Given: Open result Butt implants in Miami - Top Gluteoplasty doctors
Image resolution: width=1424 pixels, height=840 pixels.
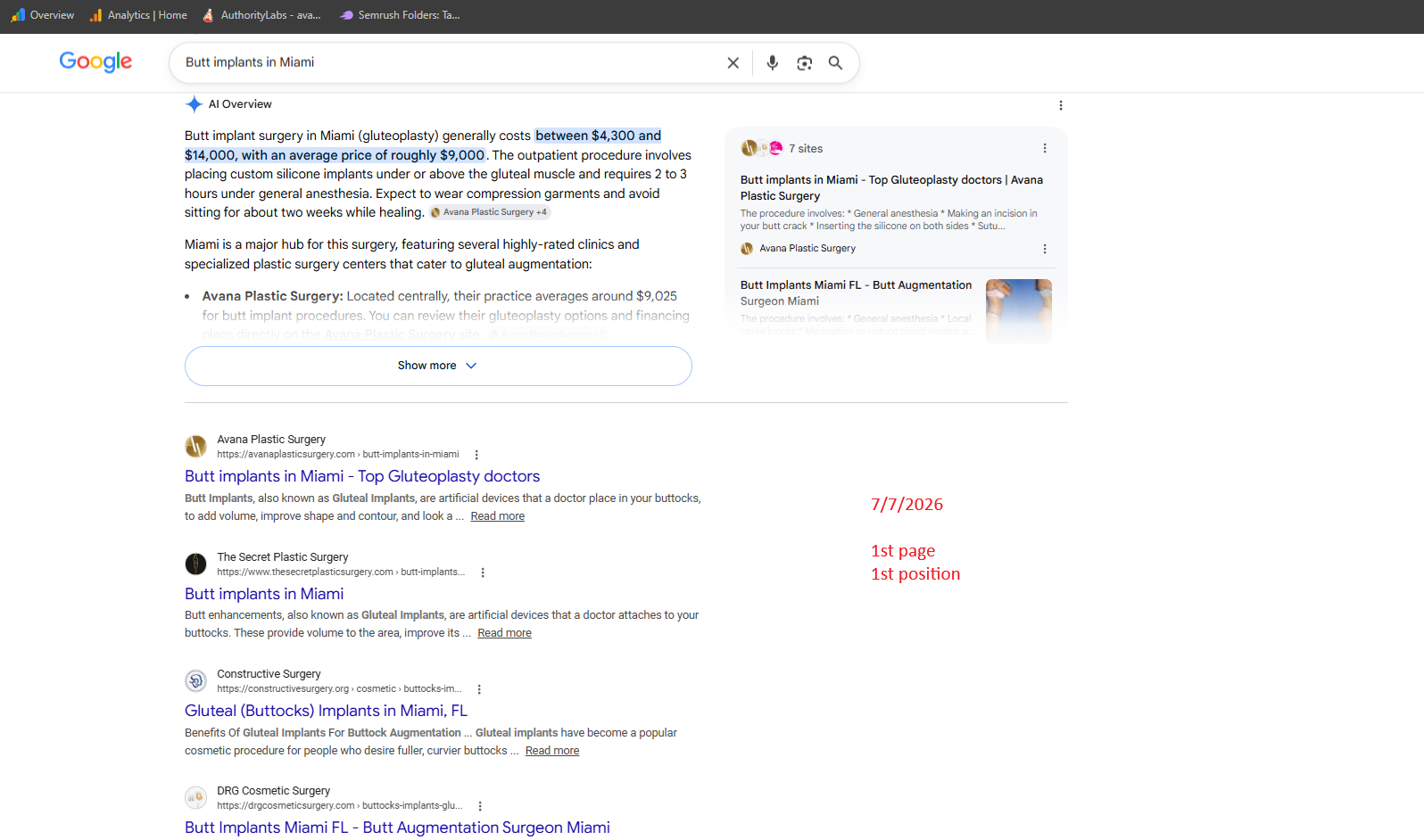Looking at the screenshot, I should pos(362,476).
